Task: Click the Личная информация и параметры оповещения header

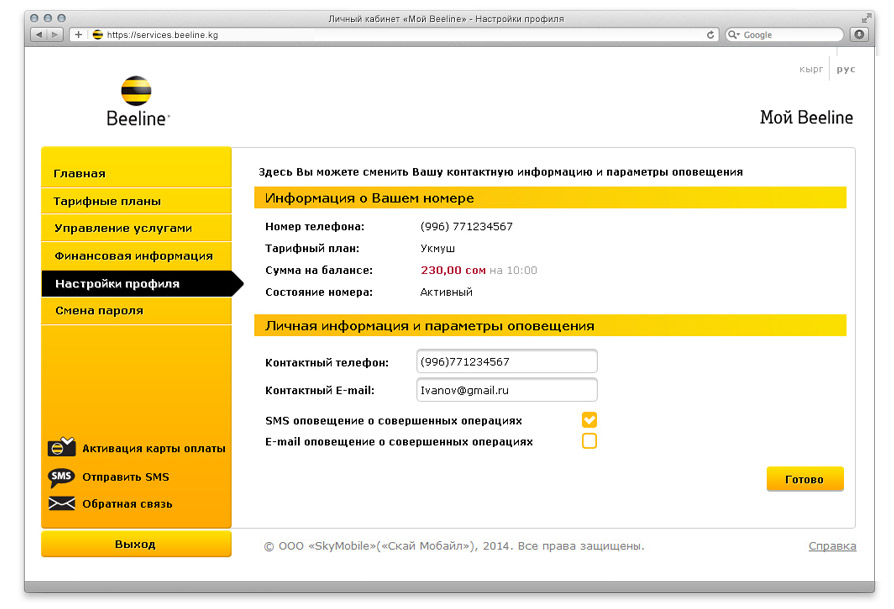Action: 550,326
